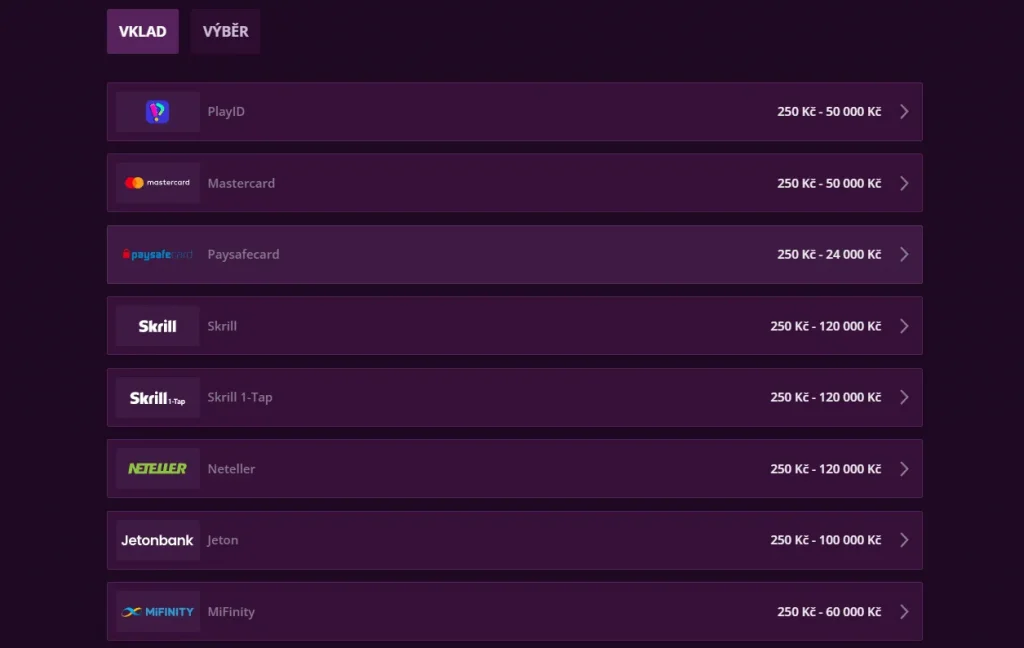Click the Paysafecard logo icon
This screenshot has height=648, width=1024.
pos(157,255)
